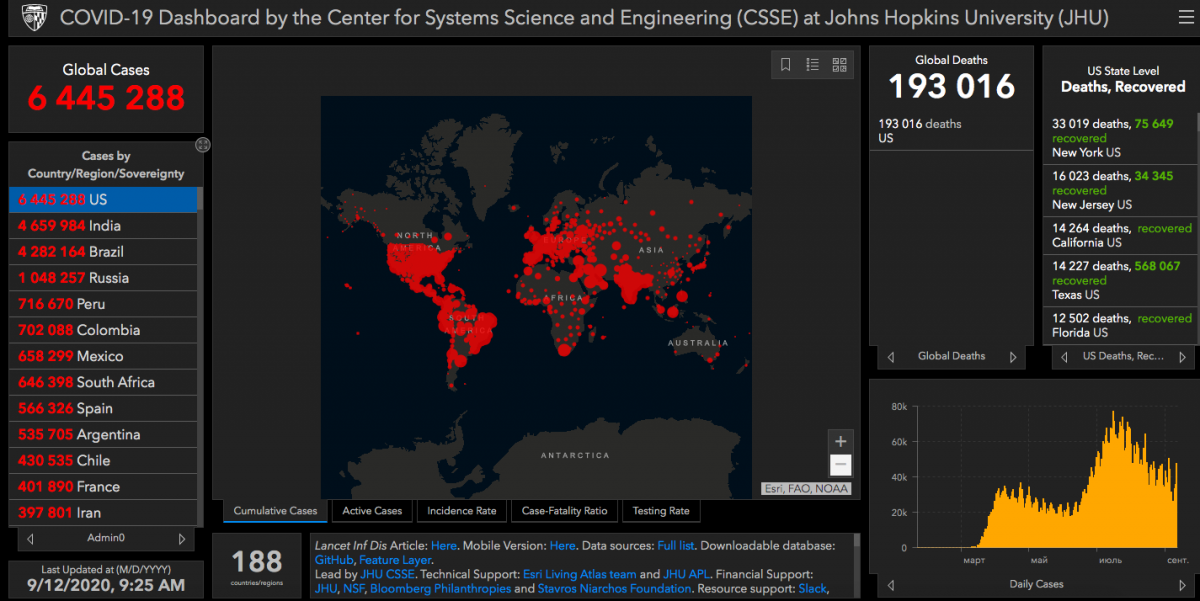Image resolution: width=1200 pixels, height=601 pixels.
Task: Open Stavros Niarchos Foundation link
Action: pos(616,588)
